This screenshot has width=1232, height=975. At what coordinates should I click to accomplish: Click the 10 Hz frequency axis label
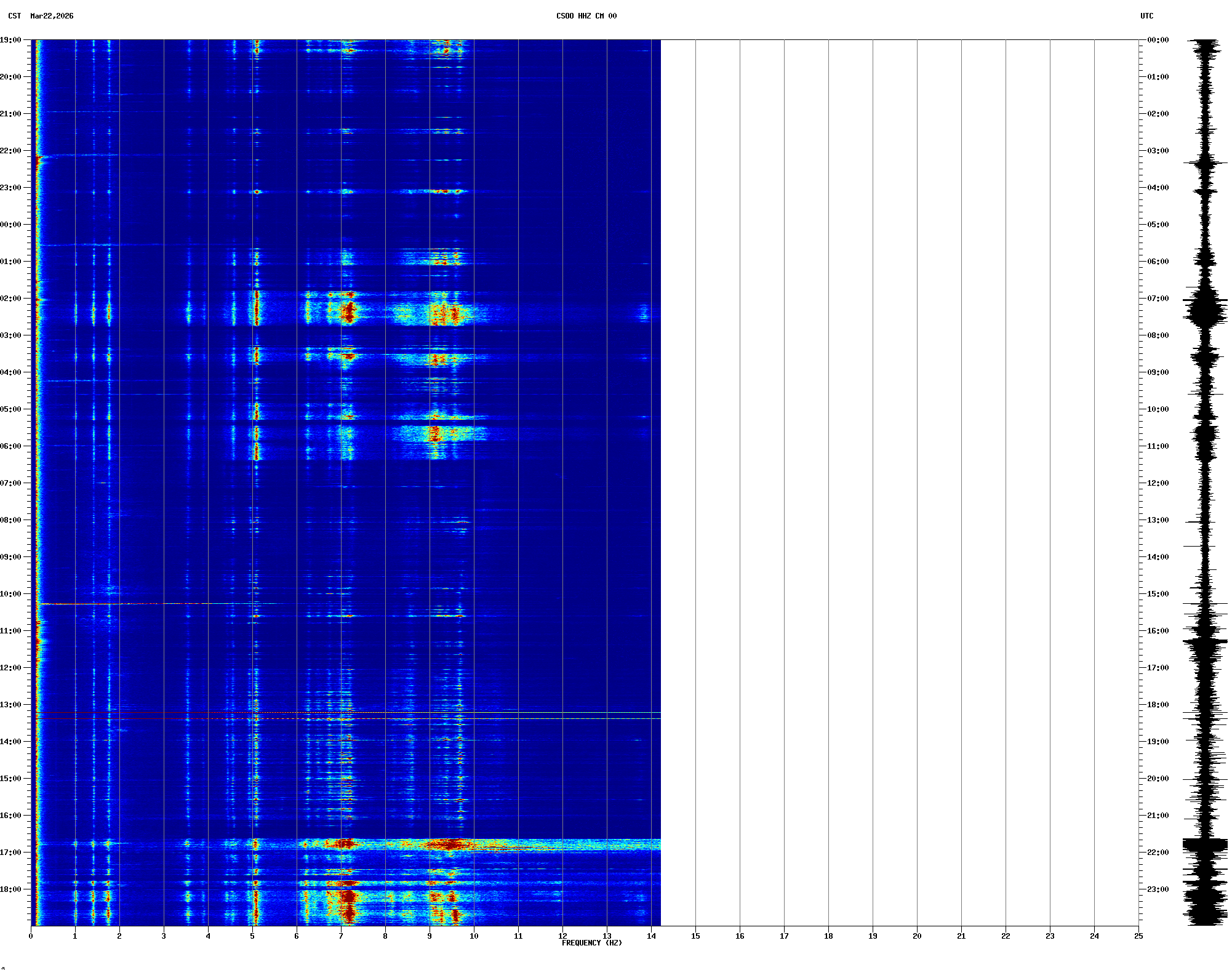(474, 936)
